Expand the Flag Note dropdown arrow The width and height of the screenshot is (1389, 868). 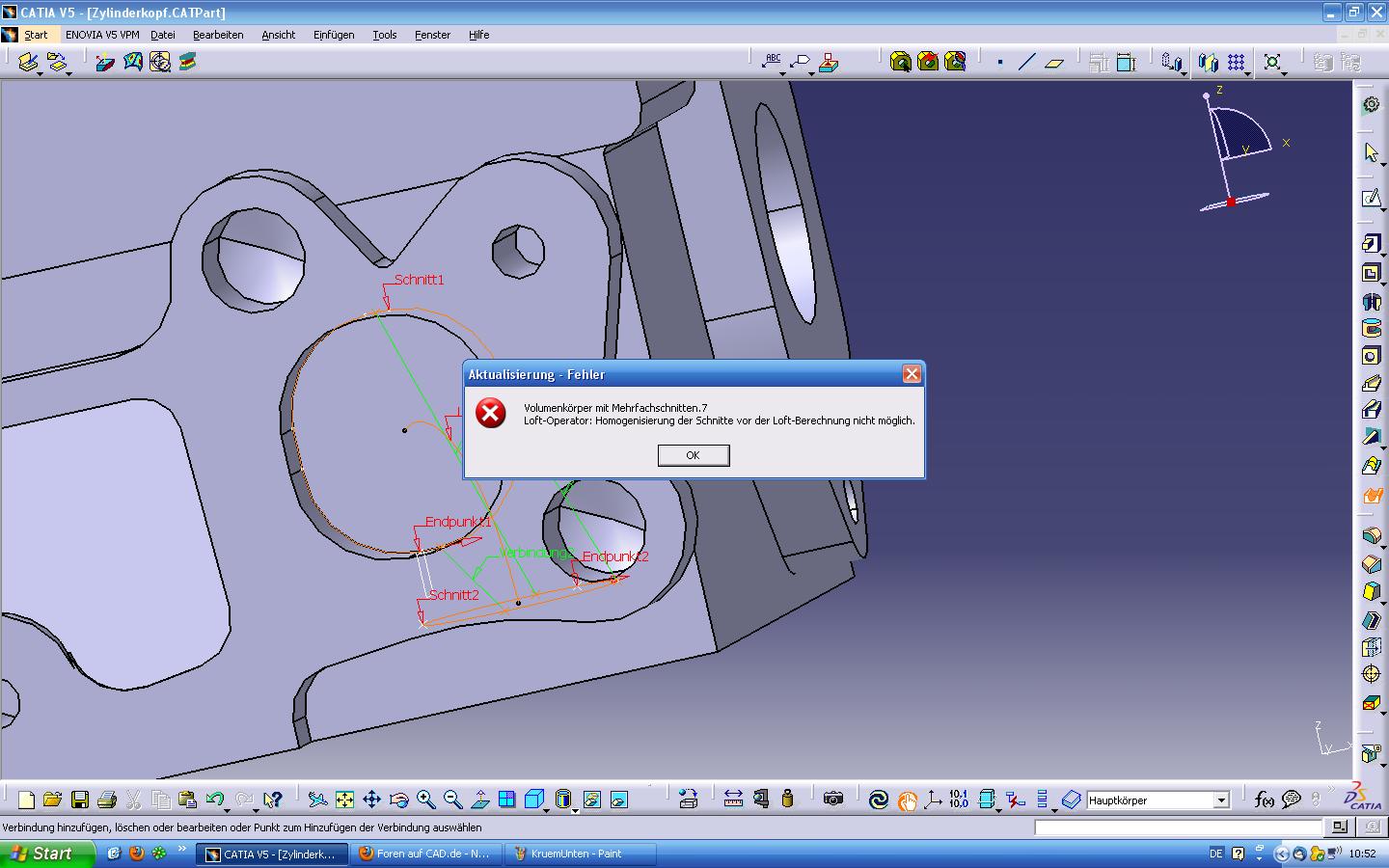point(809,73)
